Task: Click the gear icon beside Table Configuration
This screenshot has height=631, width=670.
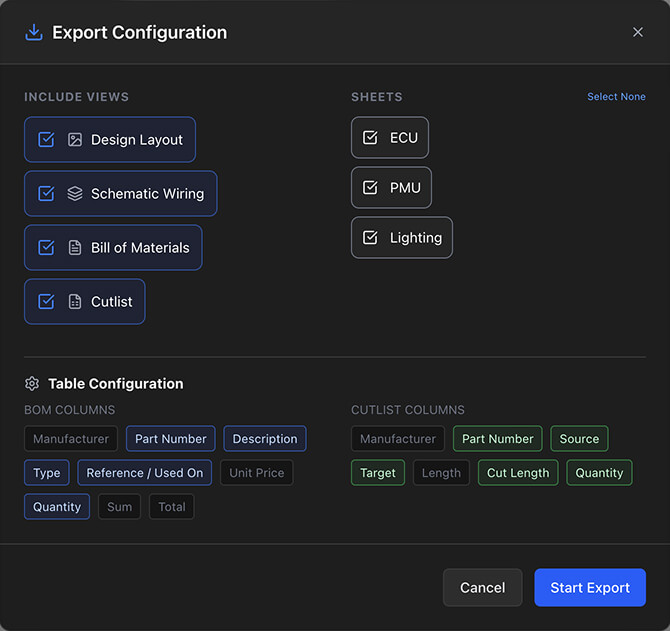Action: [32, 384]
